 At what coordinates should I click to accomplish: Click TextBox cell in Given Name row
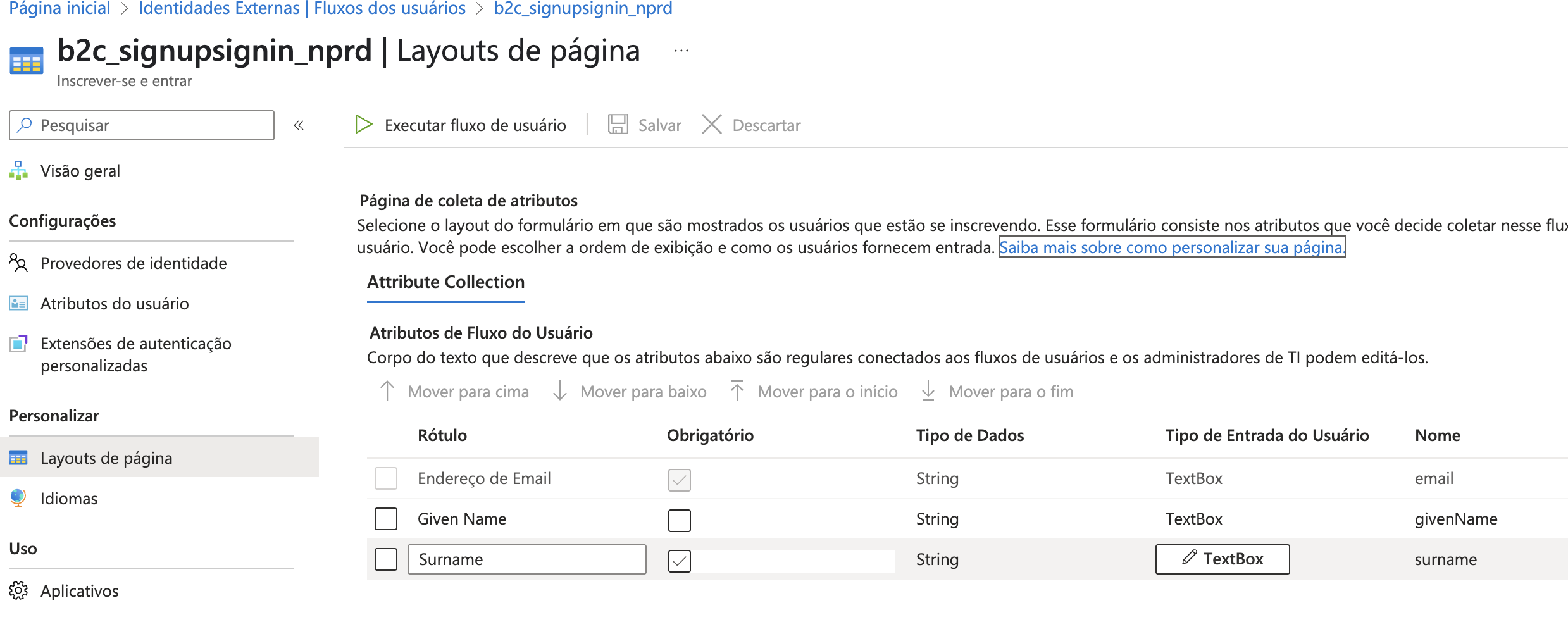[x=1194, y=519]
